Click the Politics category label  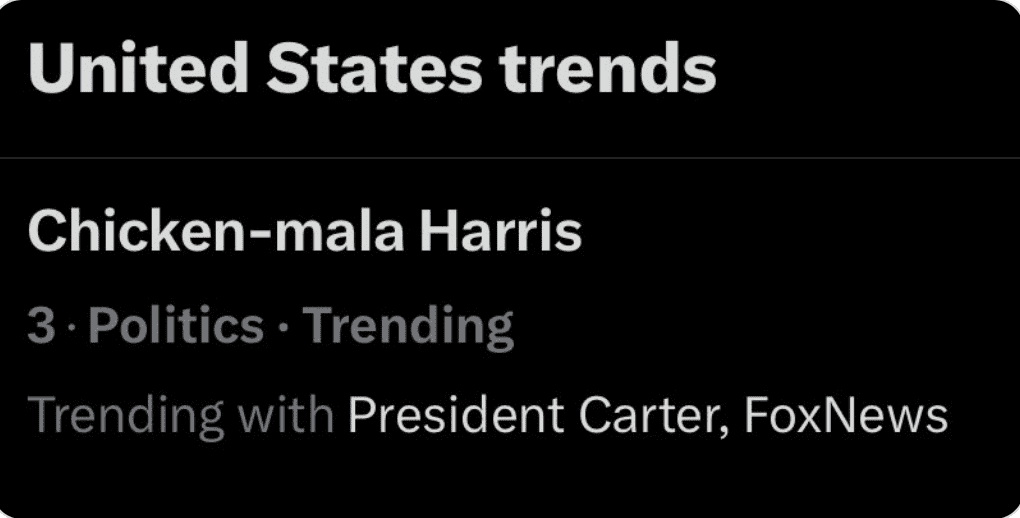click(x=176, y=327)
